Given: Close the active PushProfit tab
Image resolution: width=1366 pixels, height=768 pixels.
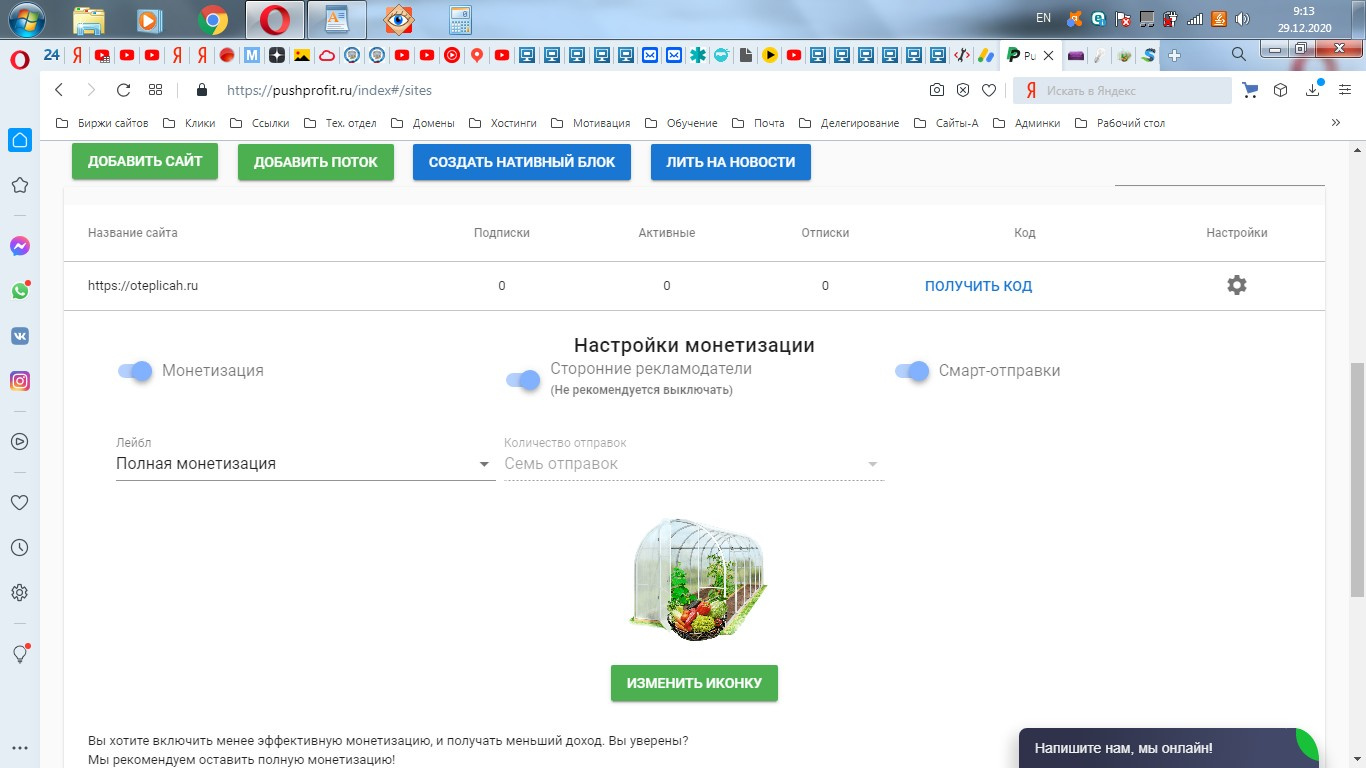Looking at the screenshot, I should click(x=1049, y=56).
